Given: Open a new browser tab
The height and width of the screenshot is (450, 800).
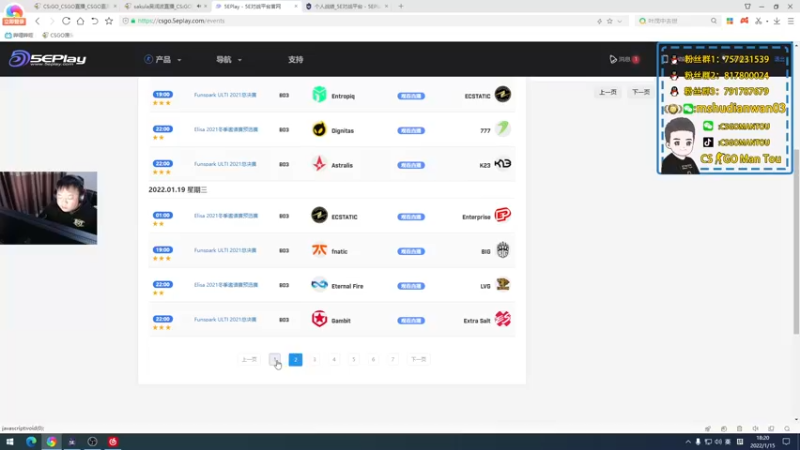Looking at the screenshot, I should pos(401,7).
